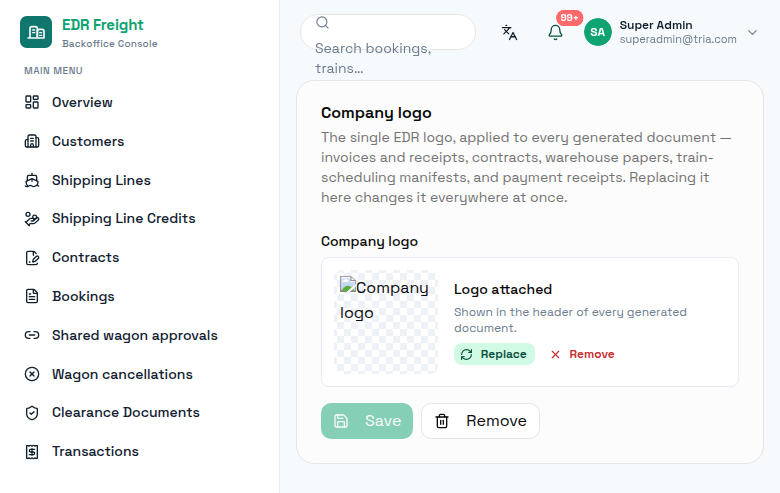
Task: Click the company logo preview thumbnail
Action: click(386, 322)
